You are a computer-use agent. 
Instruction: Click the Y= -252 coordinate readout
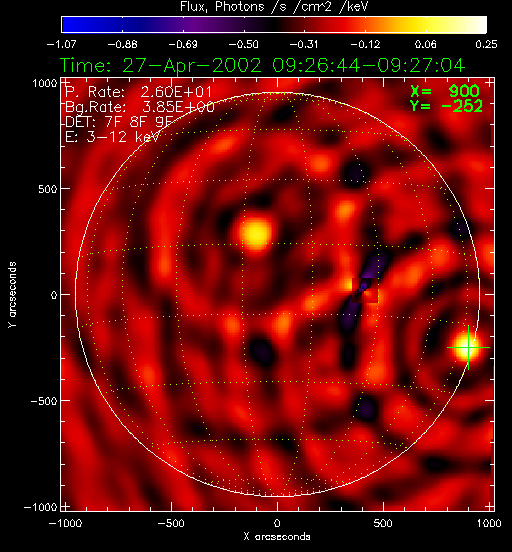tap(446, 106)
